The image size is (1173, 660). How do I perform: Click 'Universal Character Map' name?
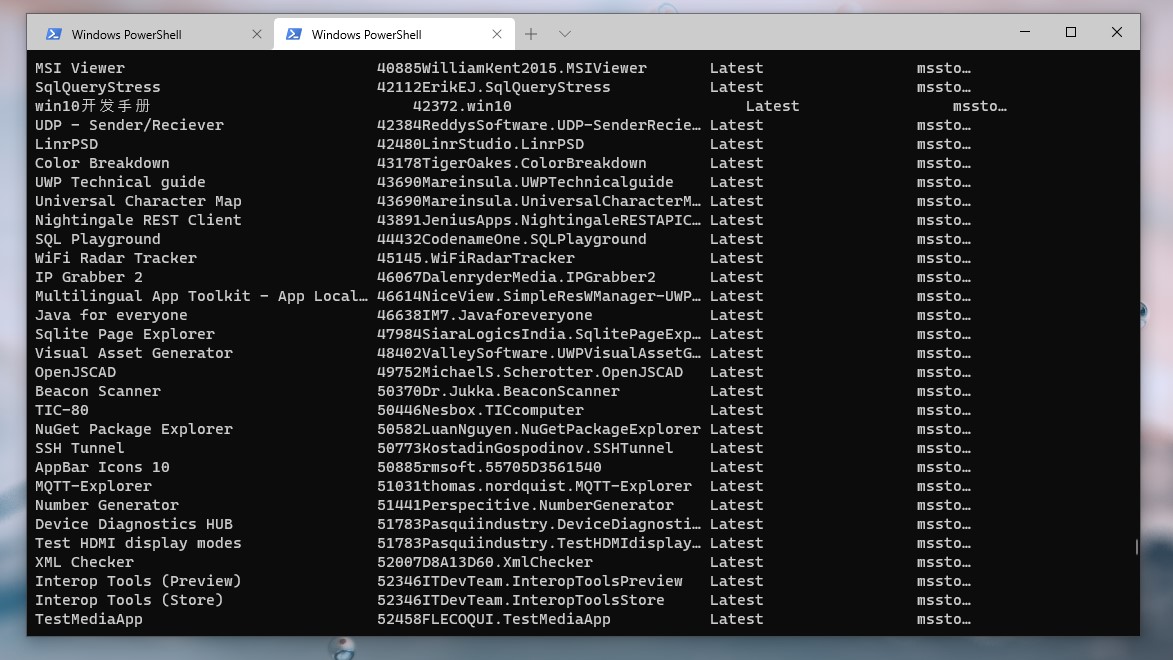pos(138,201)
